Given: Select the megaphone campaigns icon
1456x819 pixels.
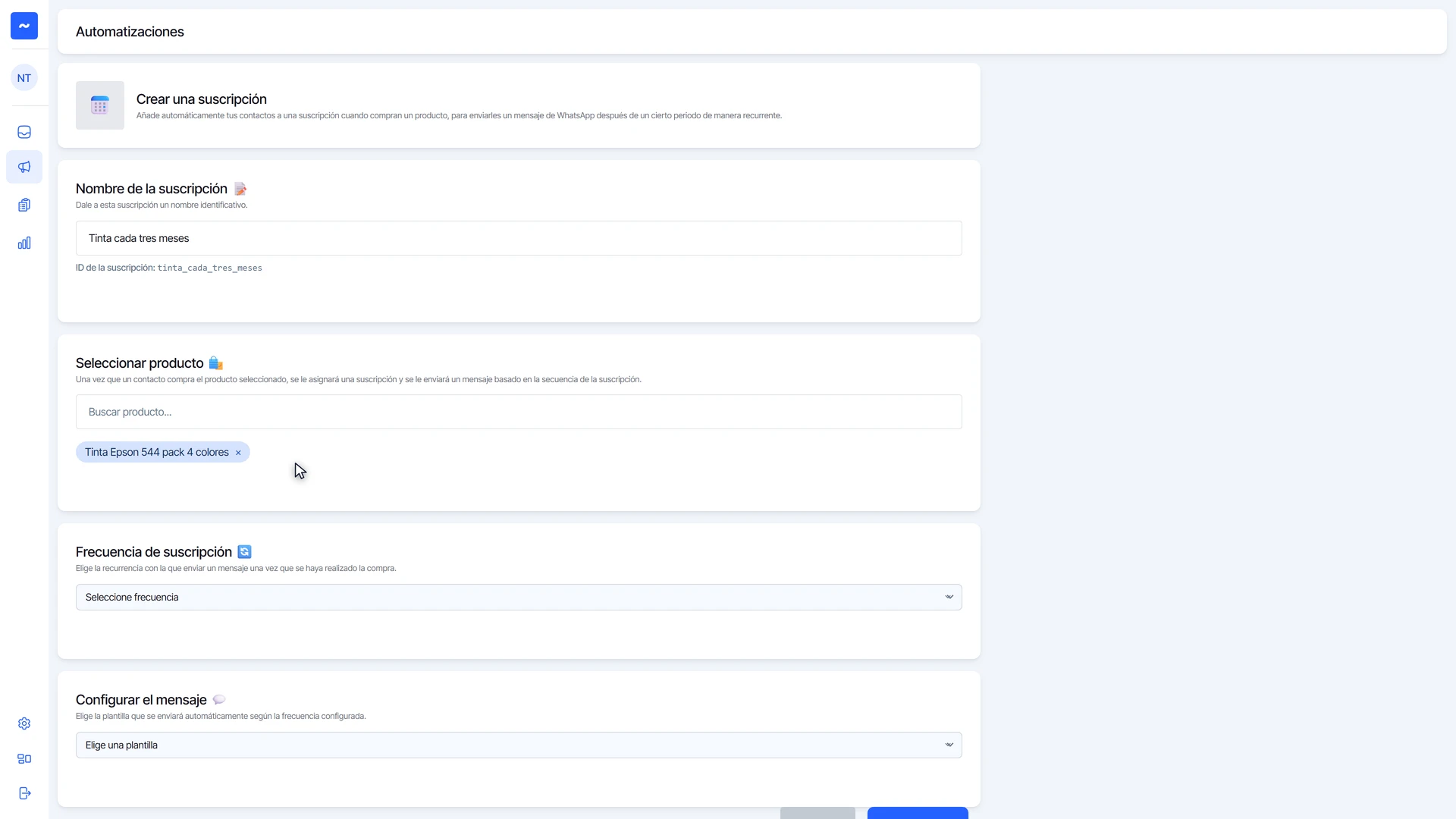Looking at the screenshot, I should (x=24, y=167).
